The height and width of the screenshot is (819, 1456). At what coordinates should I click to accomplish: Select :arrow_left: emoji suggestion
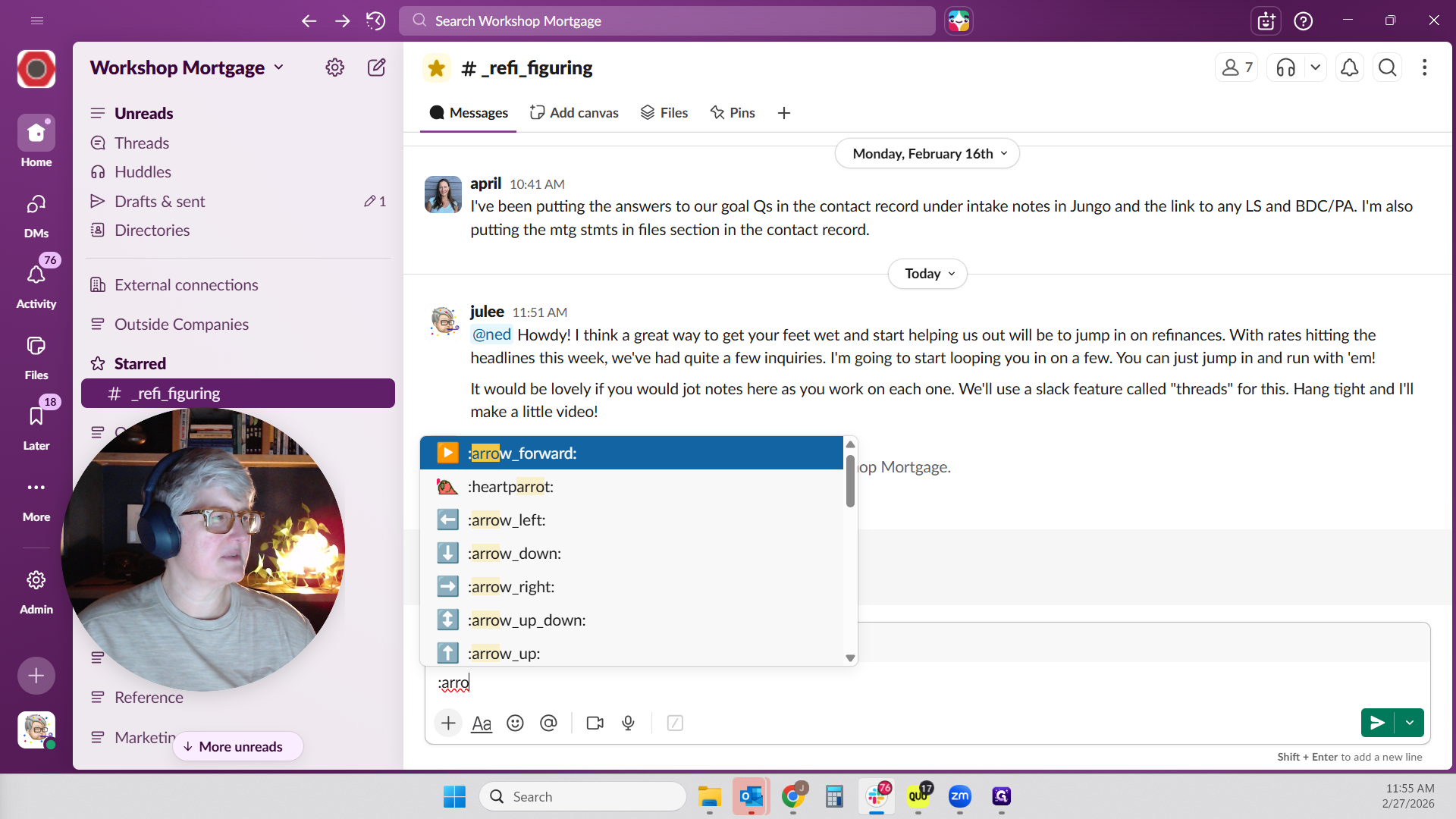point(507,520)
